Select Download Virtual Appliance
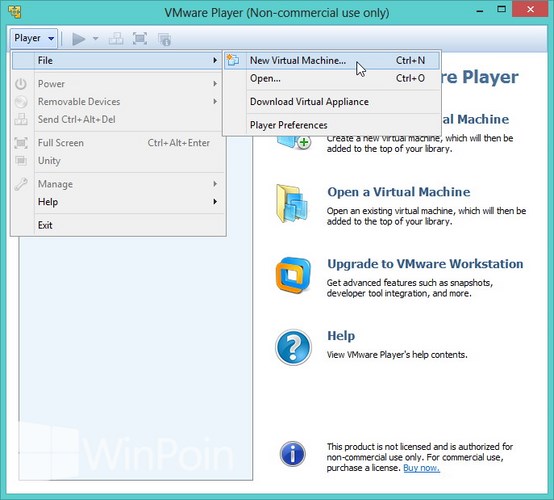Image resolution: width=554 pixels, height=500 pixels. coord(332,102)
